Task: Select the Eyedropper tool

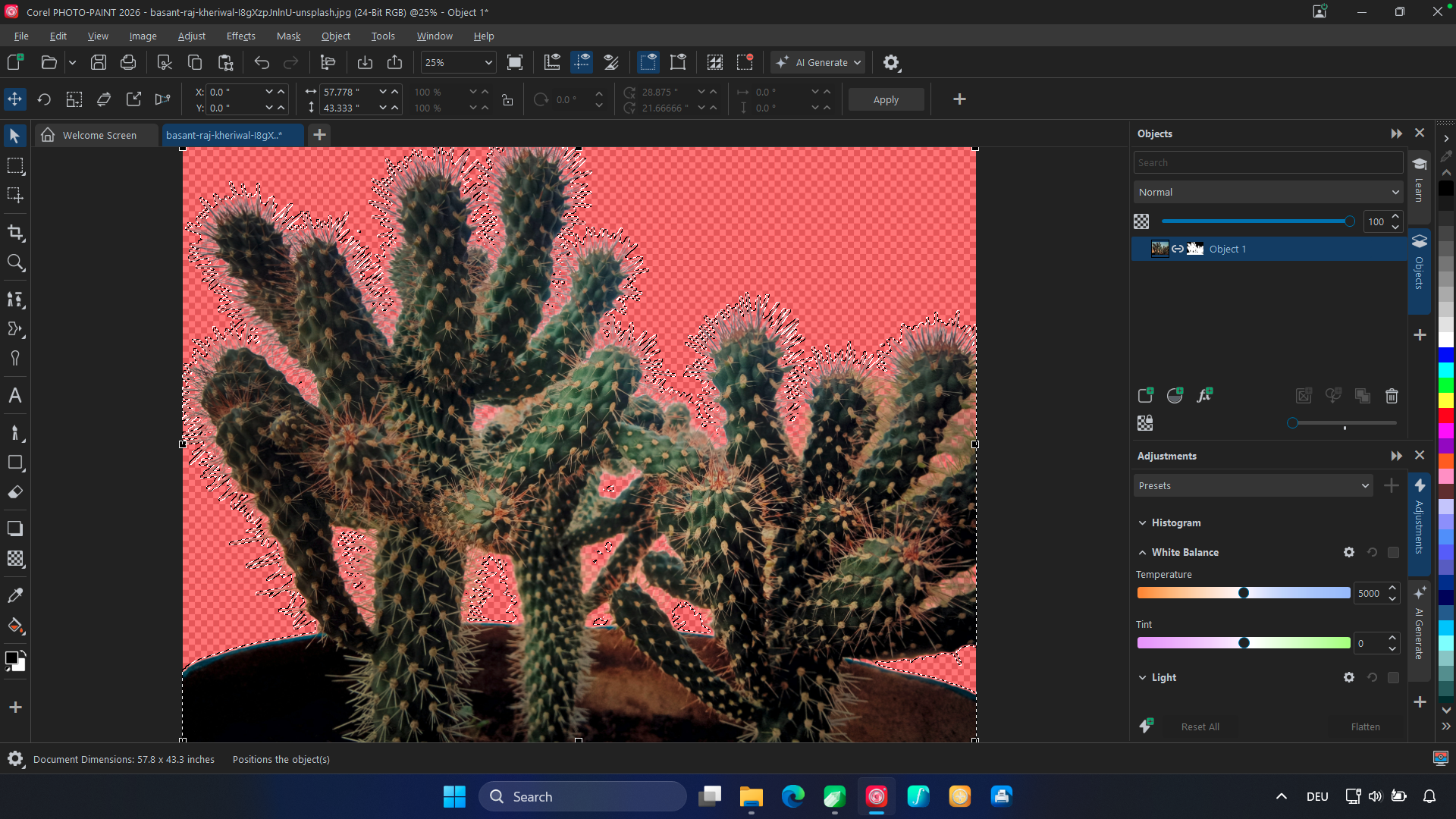Action: [x=15, y=595]
